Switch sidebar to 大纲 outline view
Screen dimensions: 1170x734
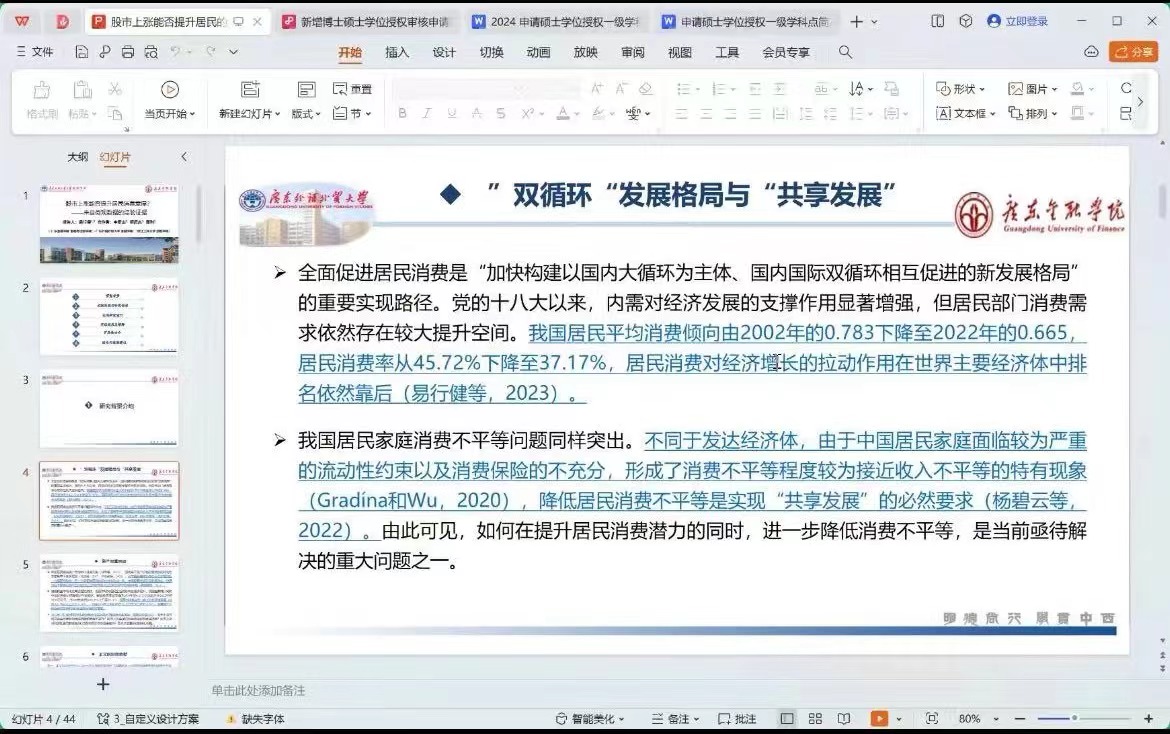(x=77, y=157)
